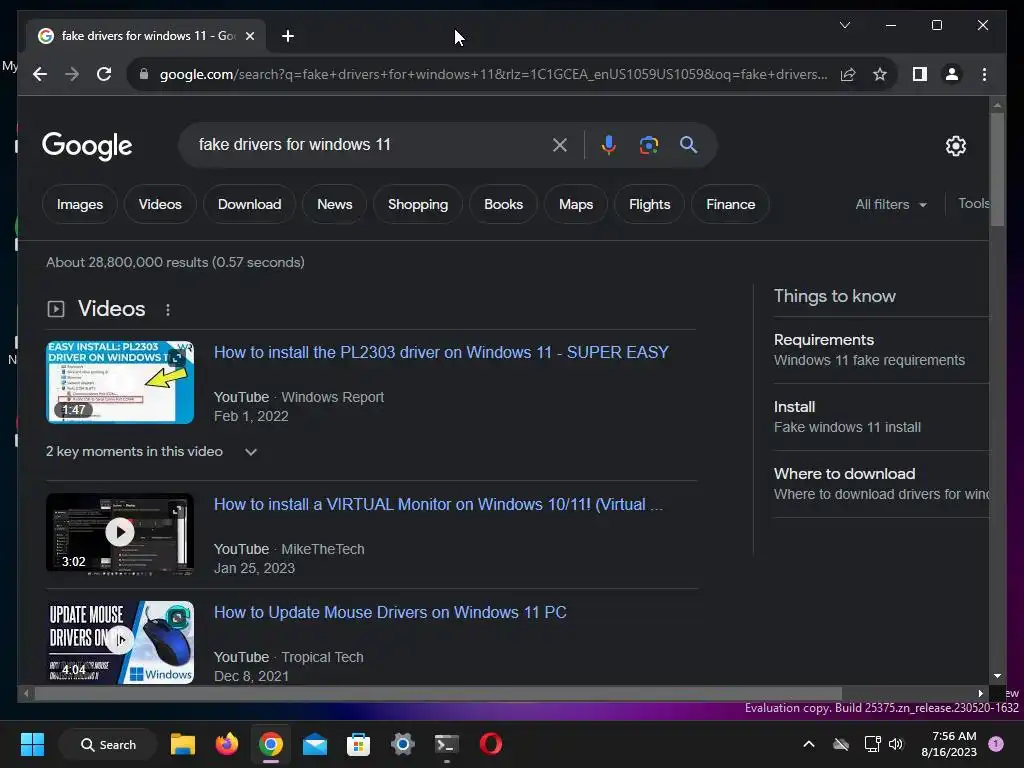Go back to the previous page
This screenshot has height=768, width=1024.
(40, 74)
